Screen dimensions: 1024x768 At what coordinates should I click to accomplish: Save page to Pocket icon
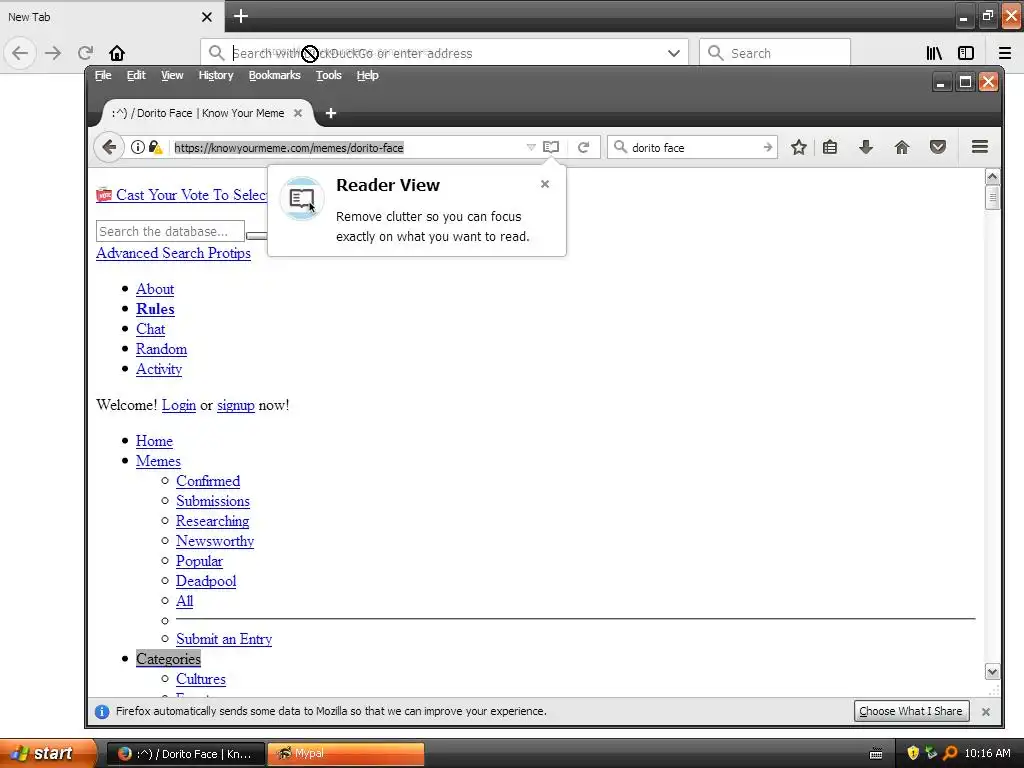click(938, 148)
